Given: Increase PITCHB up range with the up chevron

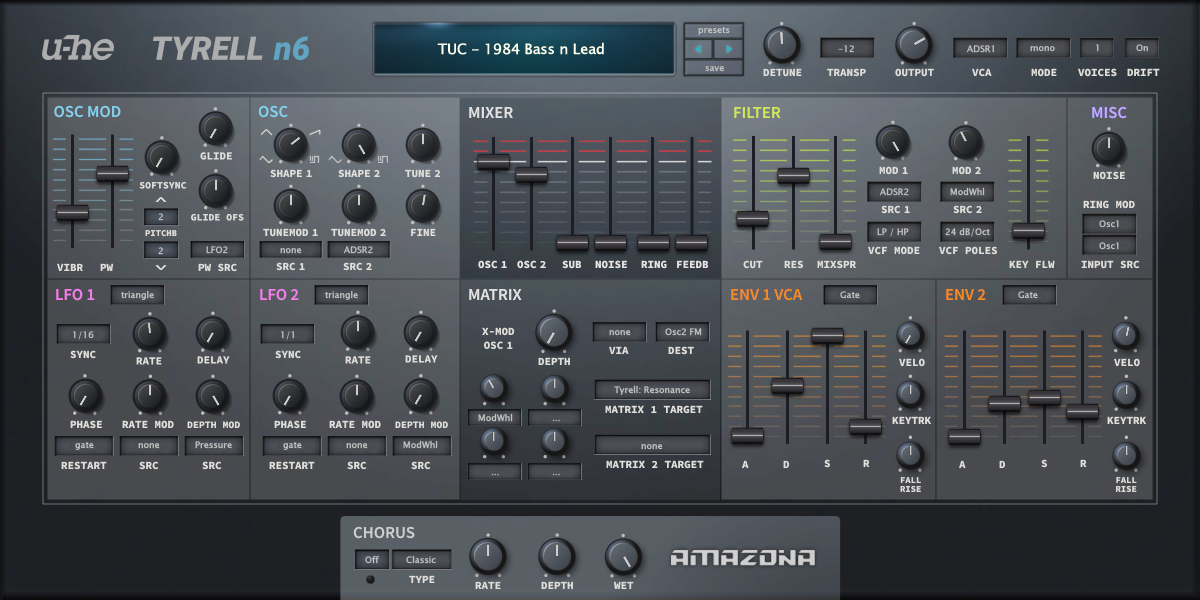Looking at the screenshot, I should 161,200.
